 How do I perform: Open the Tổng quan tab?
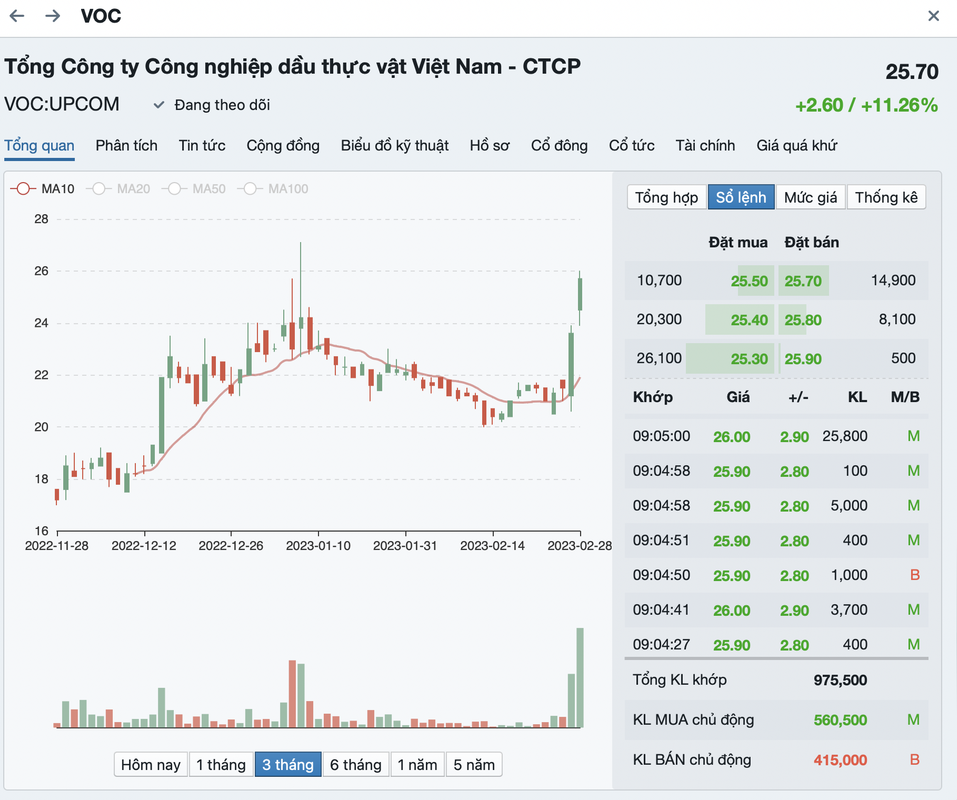(x=39, y=145)
